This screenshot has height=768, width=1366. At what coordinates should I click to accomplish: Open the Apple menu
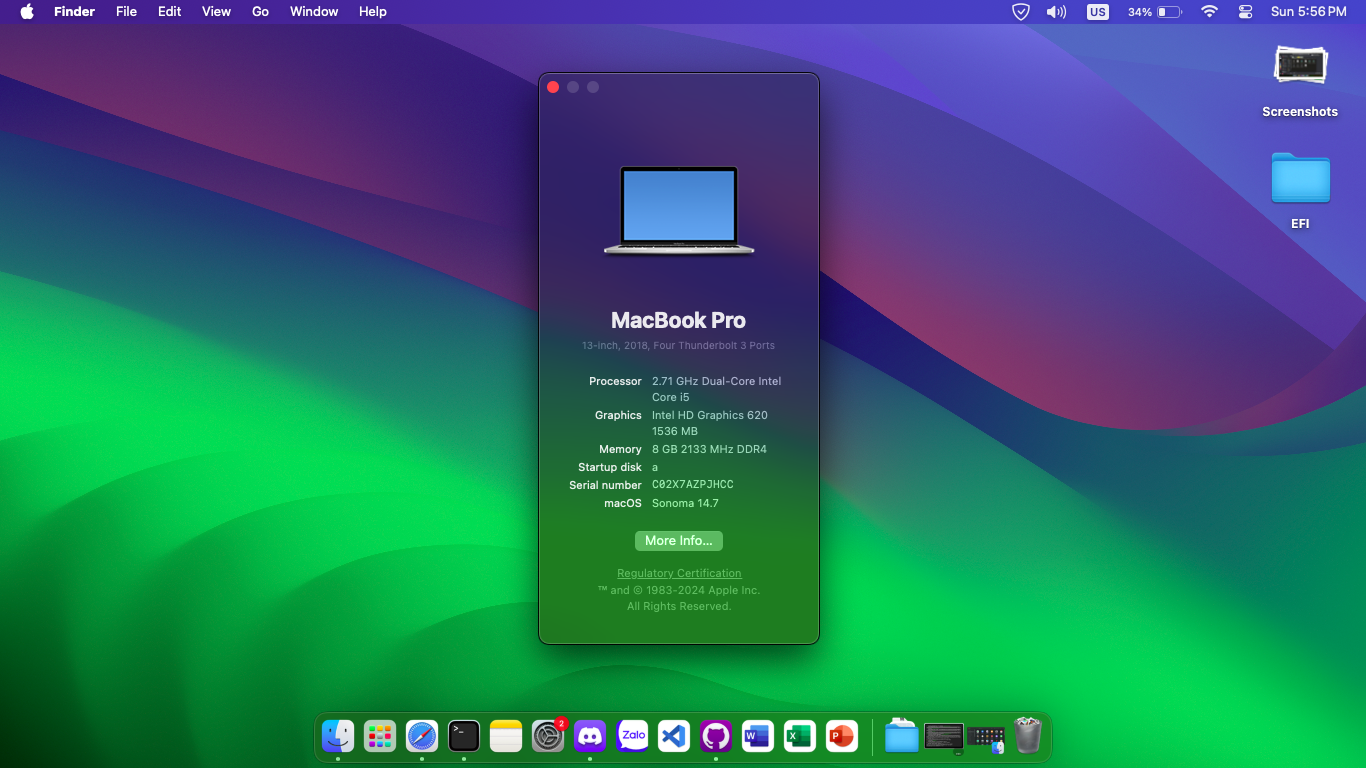coord(27,12)
